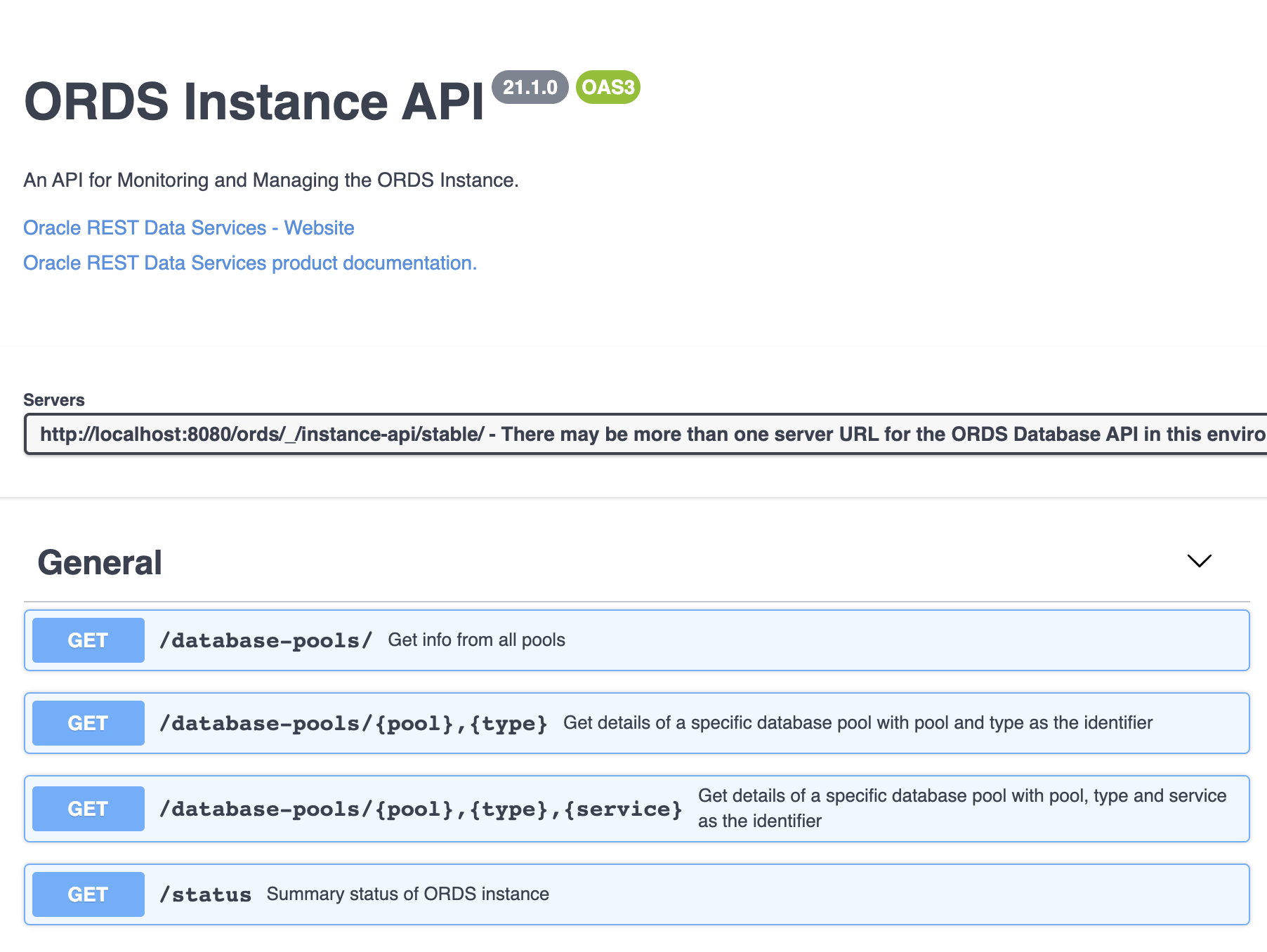Click the 21.1.0 version badge
The width and height of the screenshot is (1267, 952).
pyautogui.click(x=530, y=87)
